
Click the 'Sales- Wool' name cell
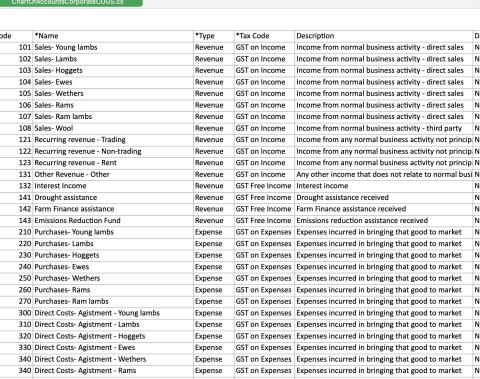tap(113, 128)
